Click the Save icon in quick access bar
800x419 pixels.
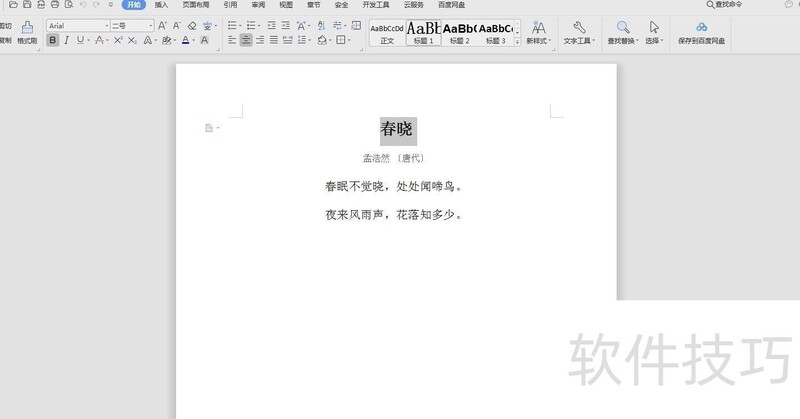(27, 5)
